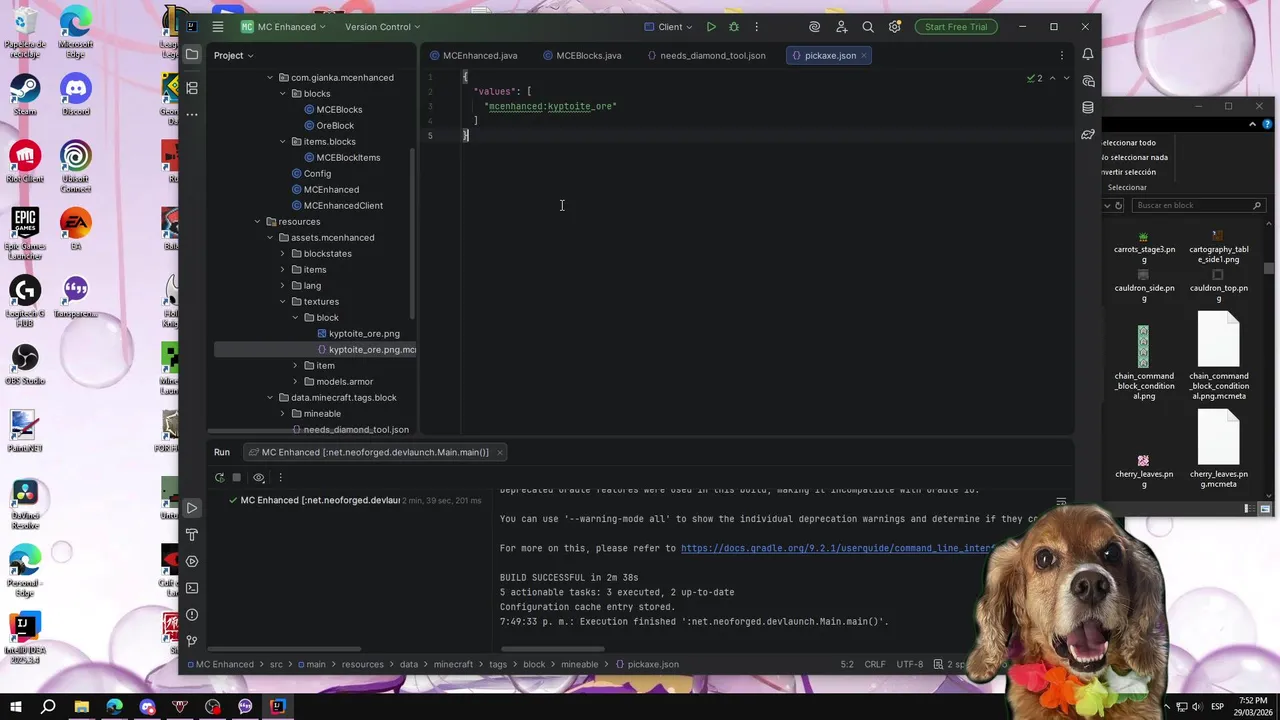Screen dimensions: 1280x720
Task: Click 'Buscar en block' search field in Explorer
Action: 1196,205
